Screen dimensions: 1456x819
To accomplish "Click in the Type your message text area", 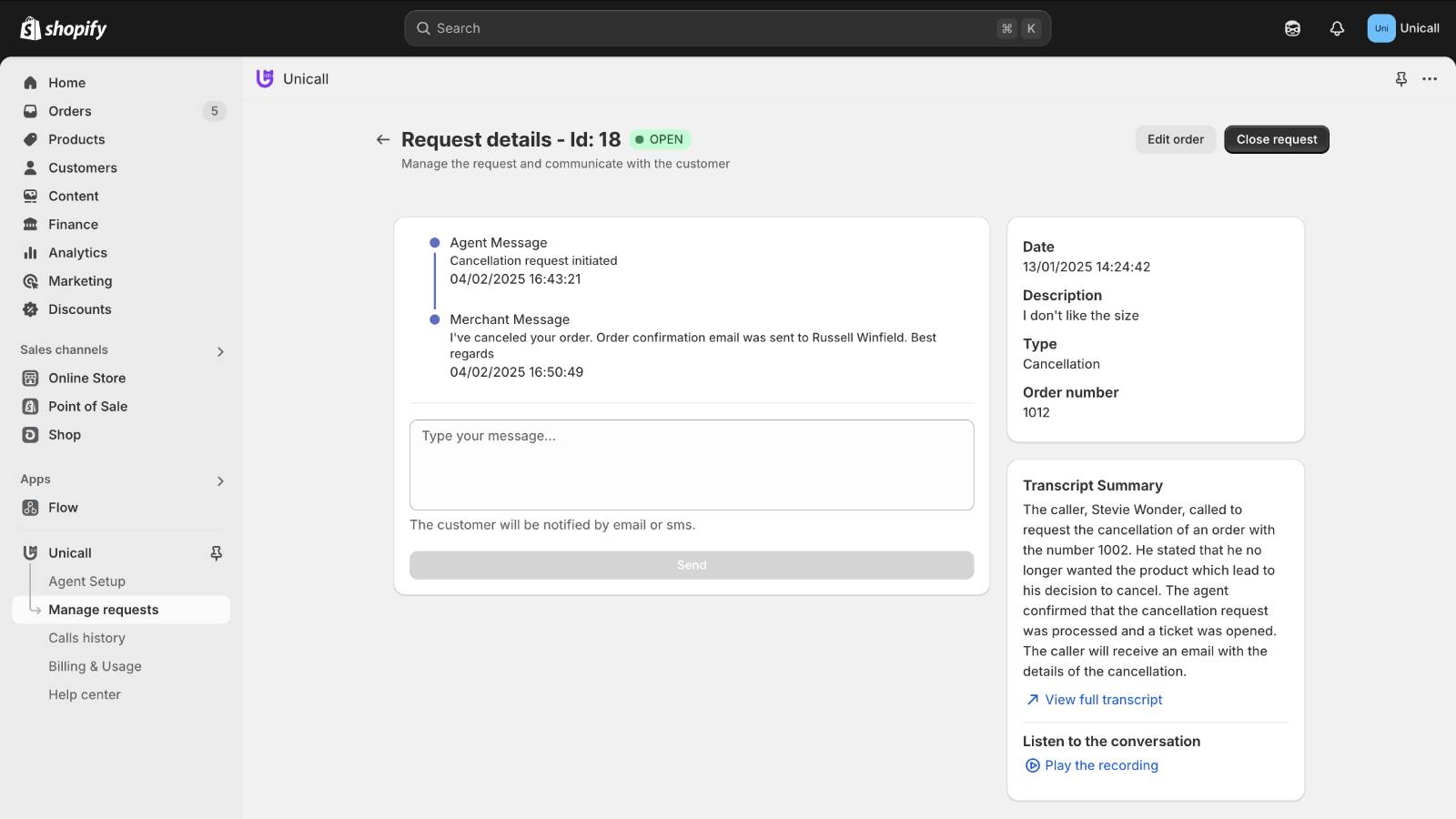I will click(692, 465).
